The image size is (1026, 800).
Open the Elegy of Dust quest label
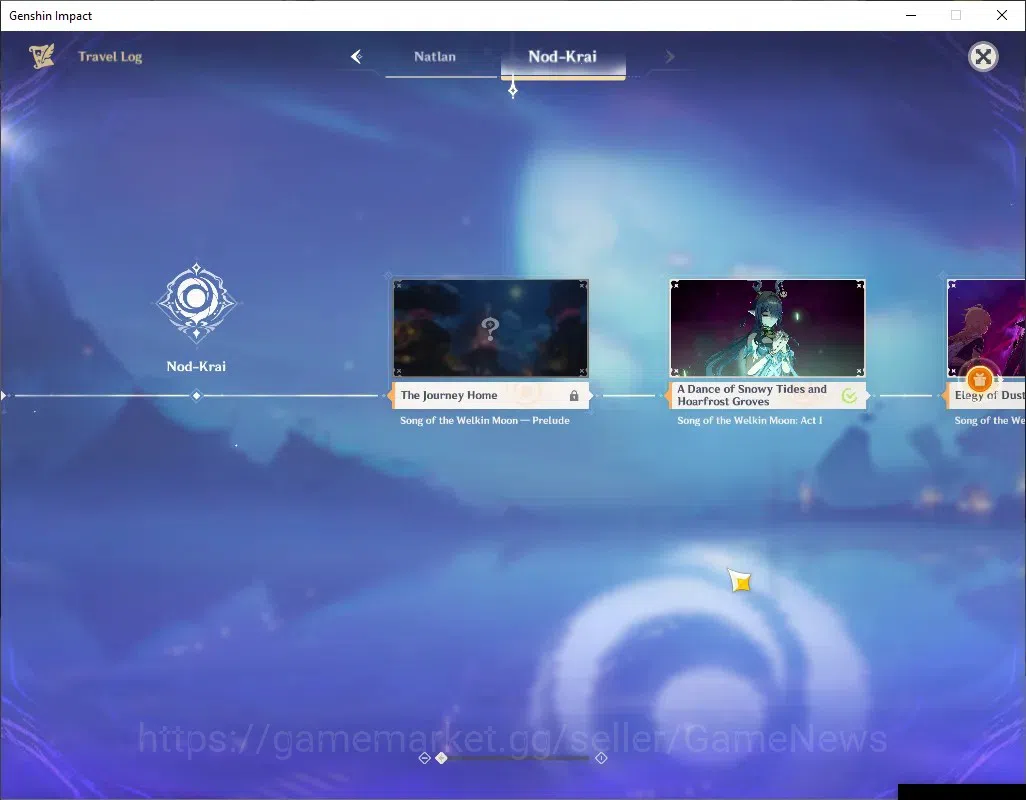click(x=985, y=396)
